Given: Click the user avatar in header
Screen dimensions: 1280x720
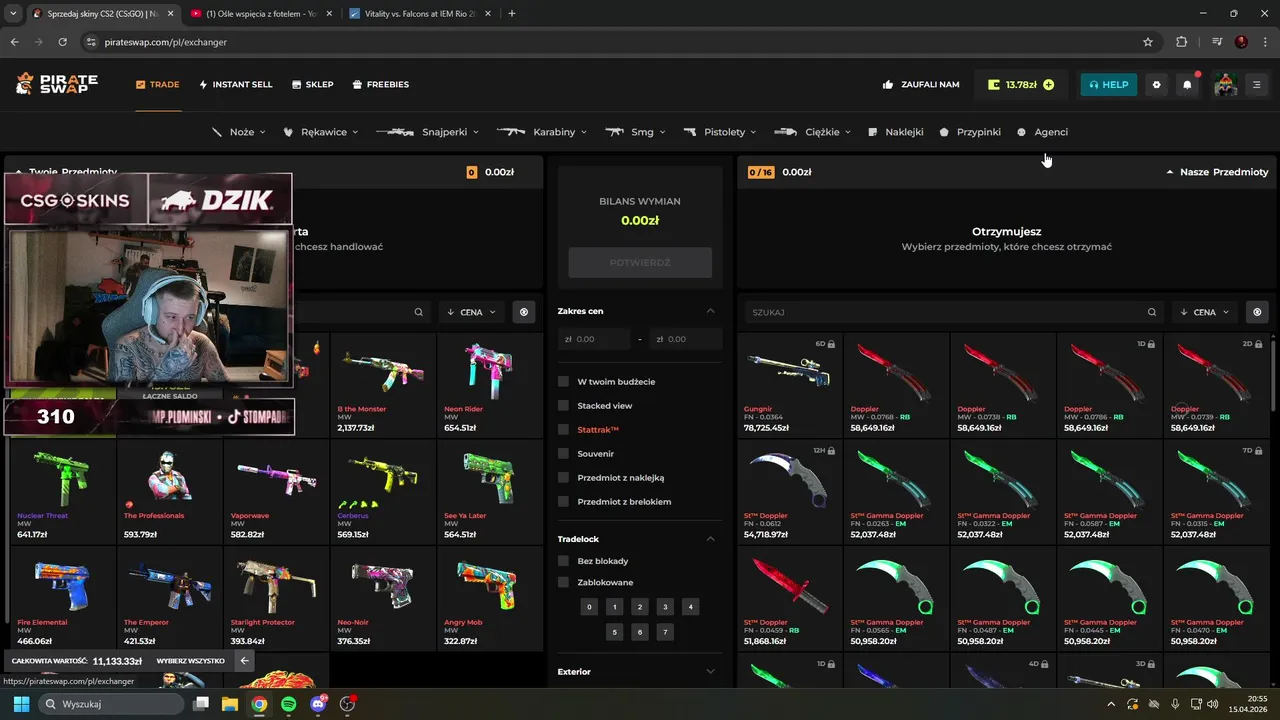Looking at the screenshot, I should point(1225,85).
